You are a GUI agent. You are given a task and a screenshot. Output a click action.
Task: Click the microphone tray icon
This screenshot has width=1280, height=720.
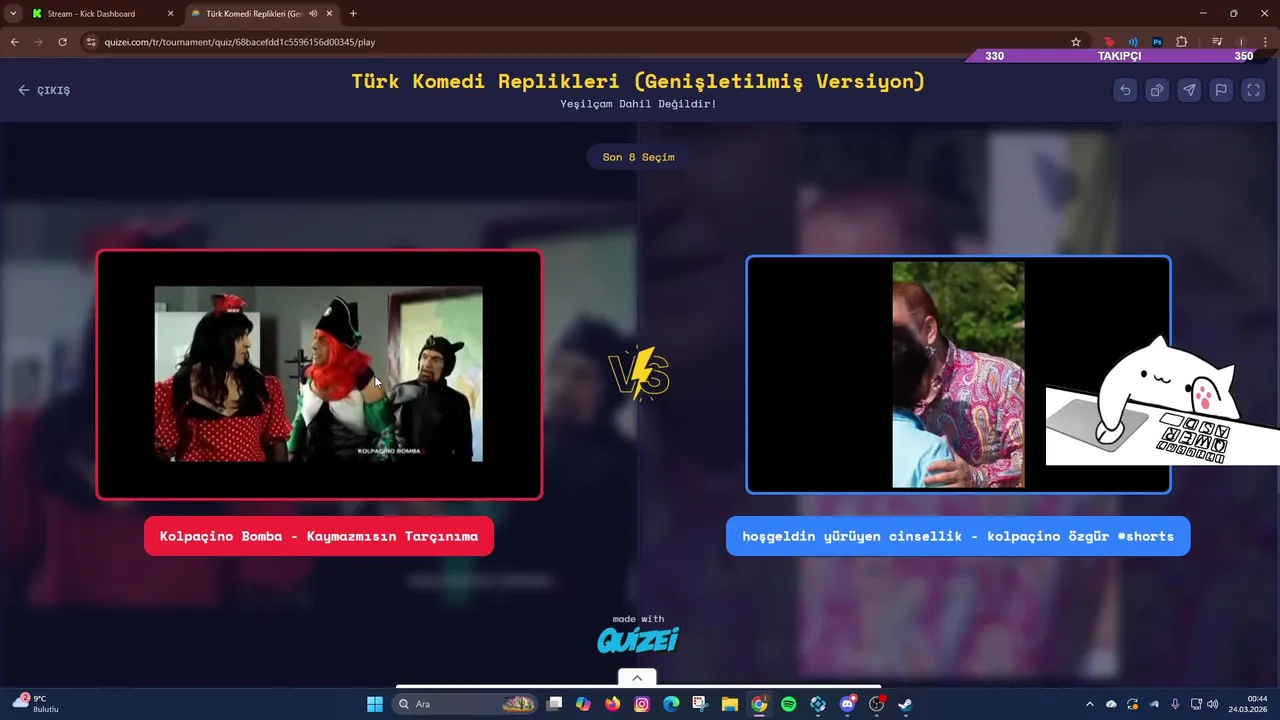(x=1175, y=704)
